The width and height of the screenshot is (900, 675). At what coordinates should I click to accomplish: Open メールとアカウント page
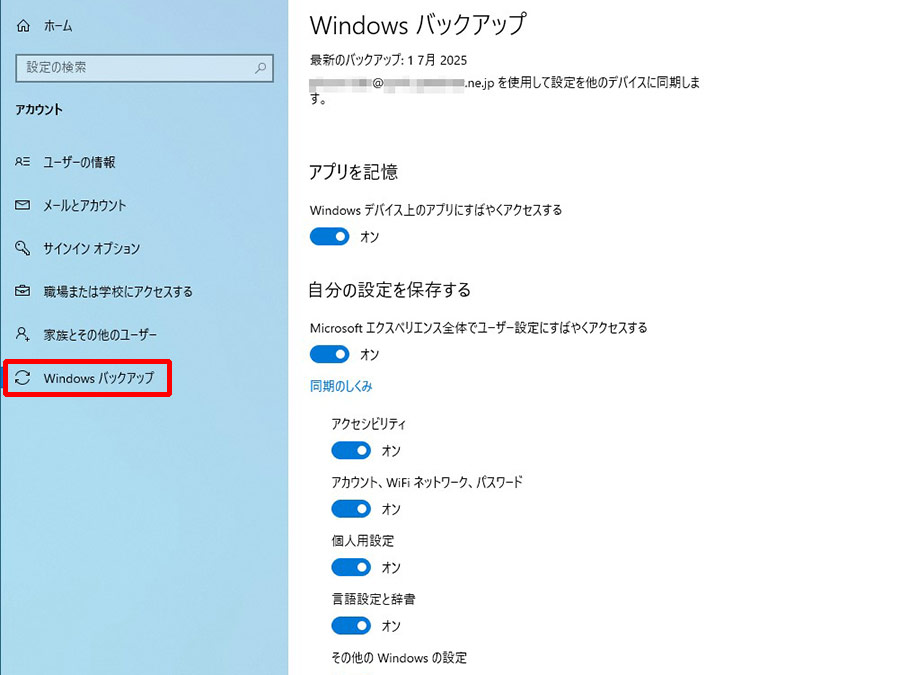point(84,205)
